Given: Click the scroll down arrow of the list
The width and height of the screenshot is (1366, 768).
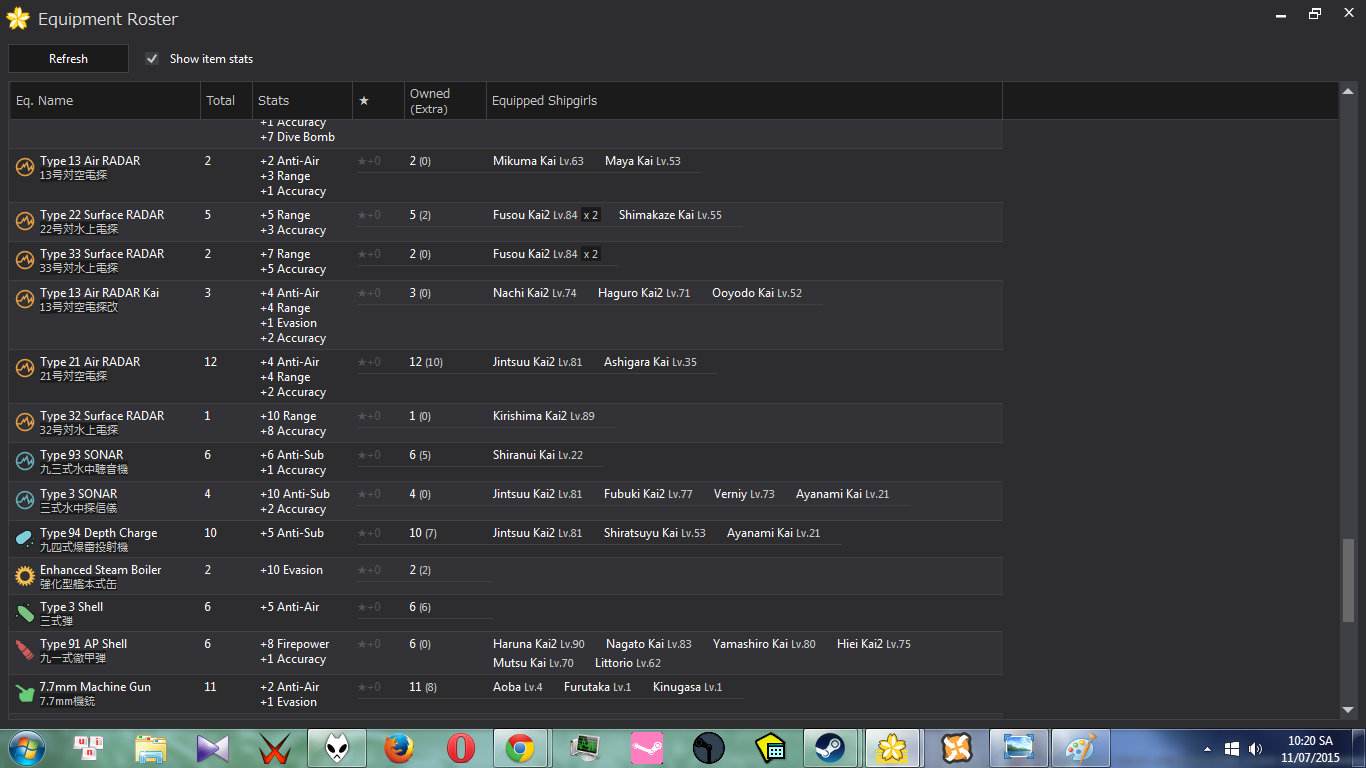Looking at the screenshot, I should 1348,709.
